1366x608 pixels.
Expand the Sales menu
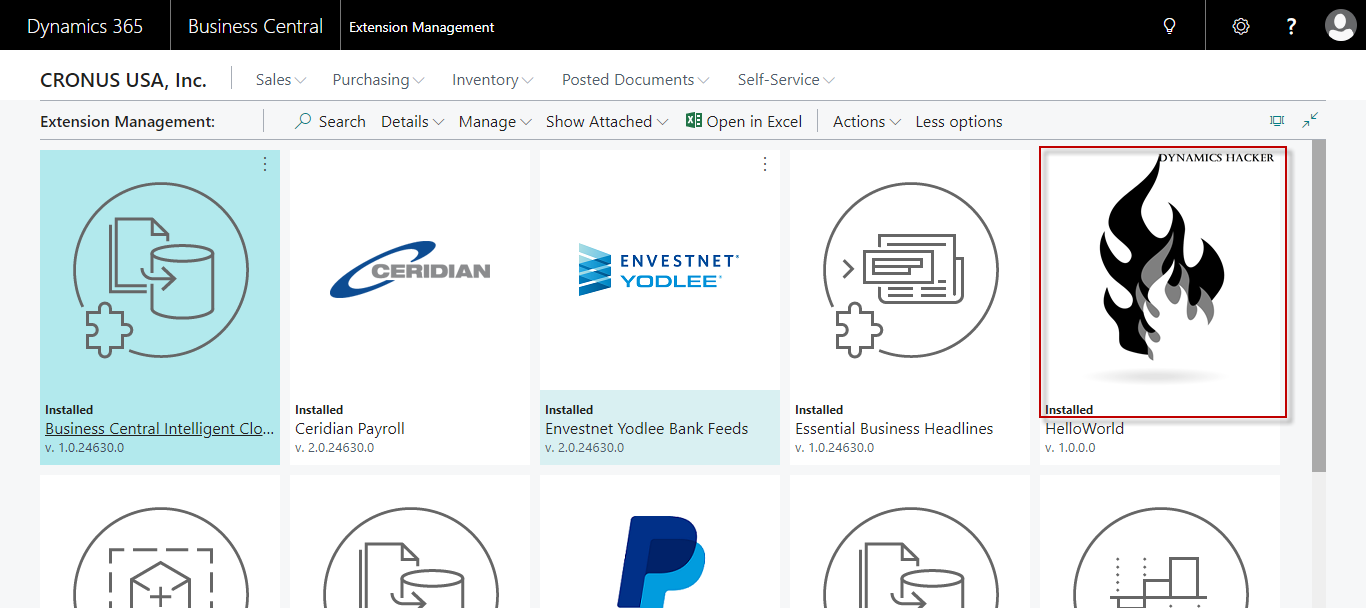281,79
